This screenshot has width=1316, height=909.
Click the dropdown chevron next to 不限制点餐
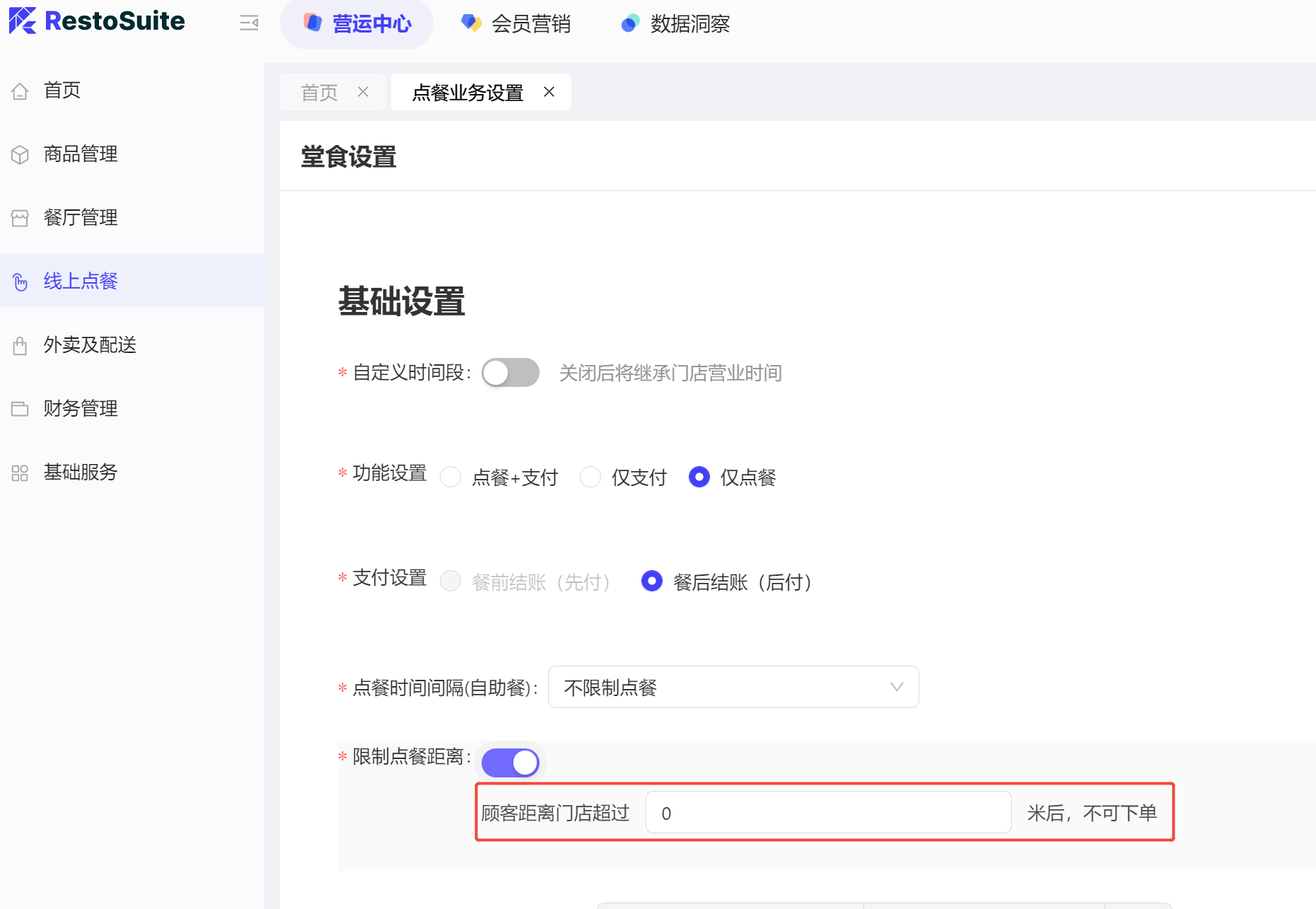(x=897, y=687)
